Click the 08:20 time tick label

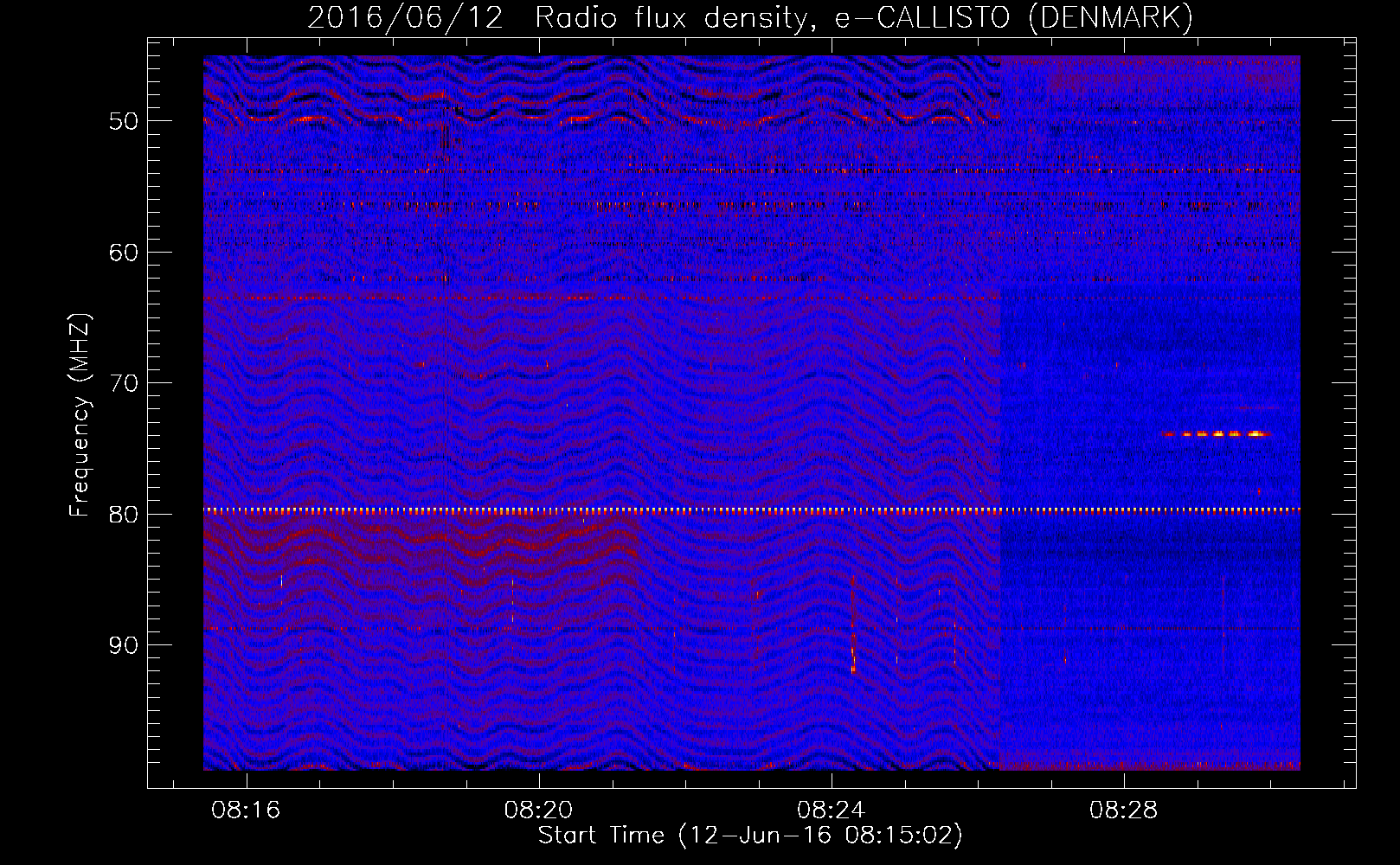click(539, 811)
